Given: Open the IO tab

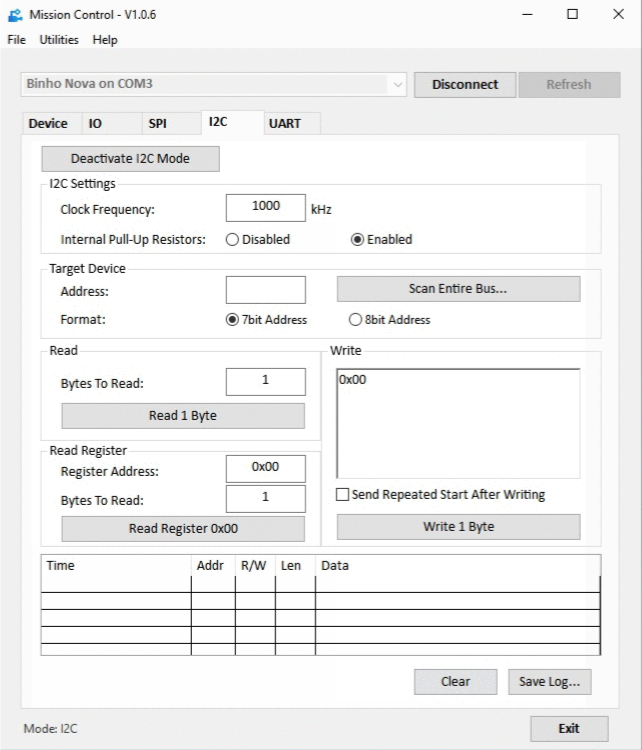Looking at the screenshot, I should tap(95, 124).
